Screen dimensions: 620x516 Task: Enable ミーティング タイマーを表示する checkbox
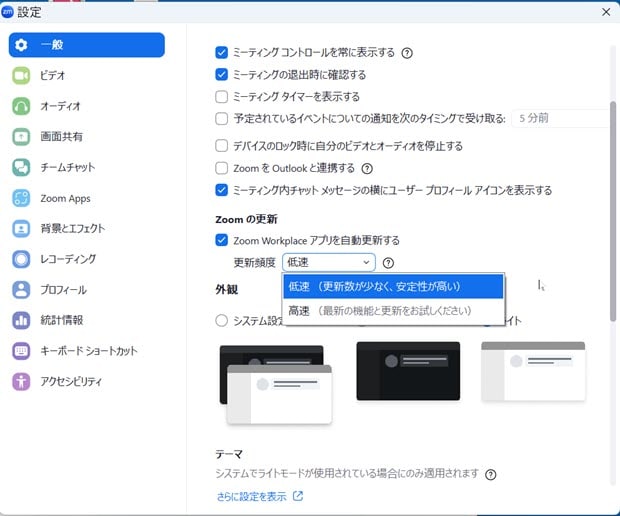[222, 97]
